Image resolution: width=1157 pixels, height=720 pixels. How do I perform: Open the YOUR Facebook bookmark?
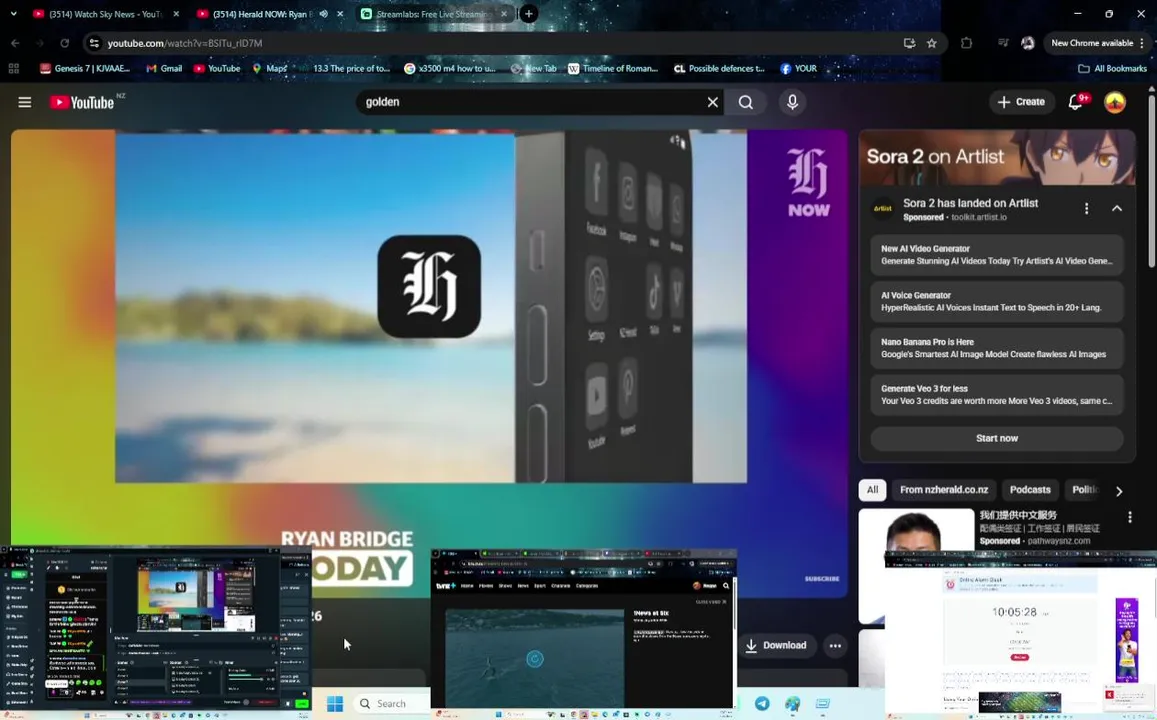798,68
